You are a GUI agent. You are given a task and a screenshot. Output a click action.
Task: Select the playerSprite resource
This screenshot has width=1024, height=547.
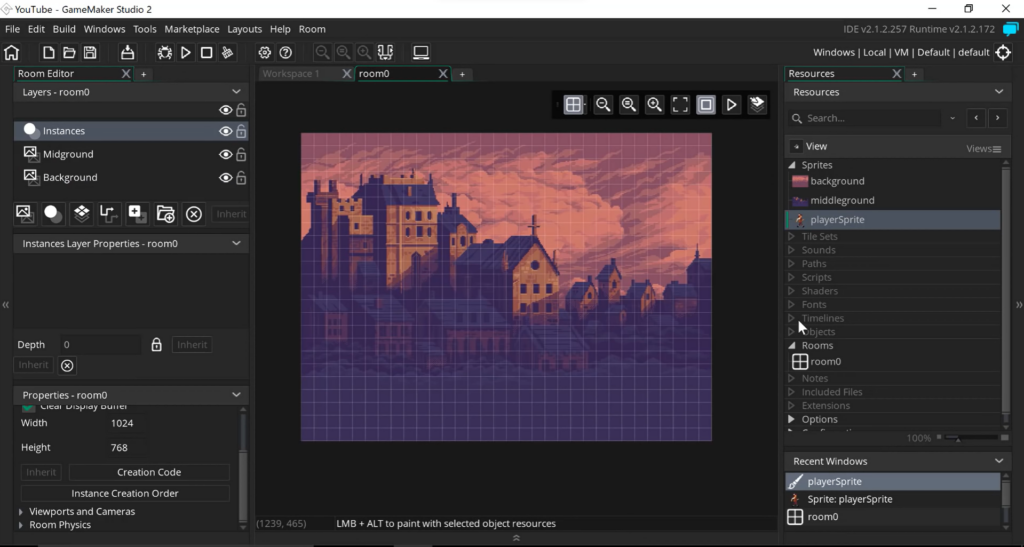click(892, 219)
